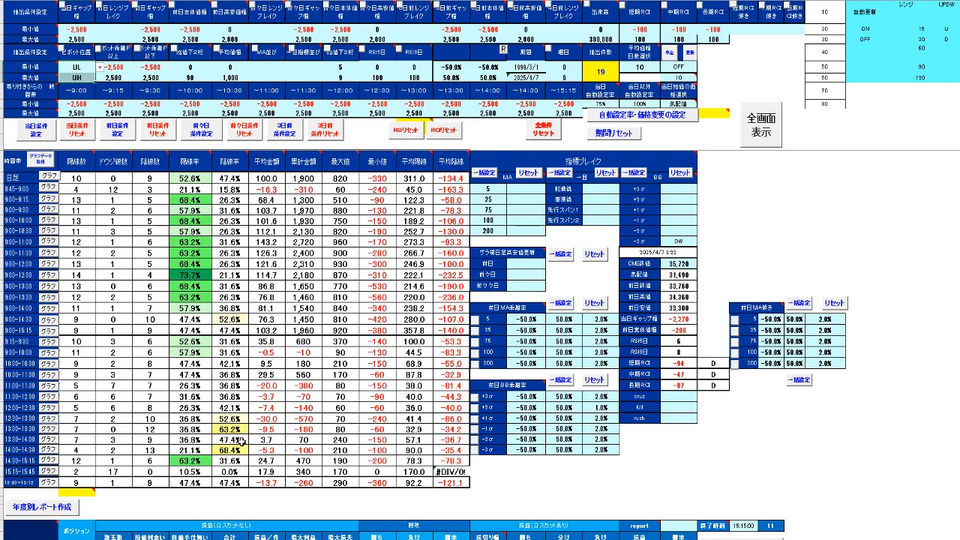
Task: Click the RCIリセット button
Action: [x=444, y=130]
